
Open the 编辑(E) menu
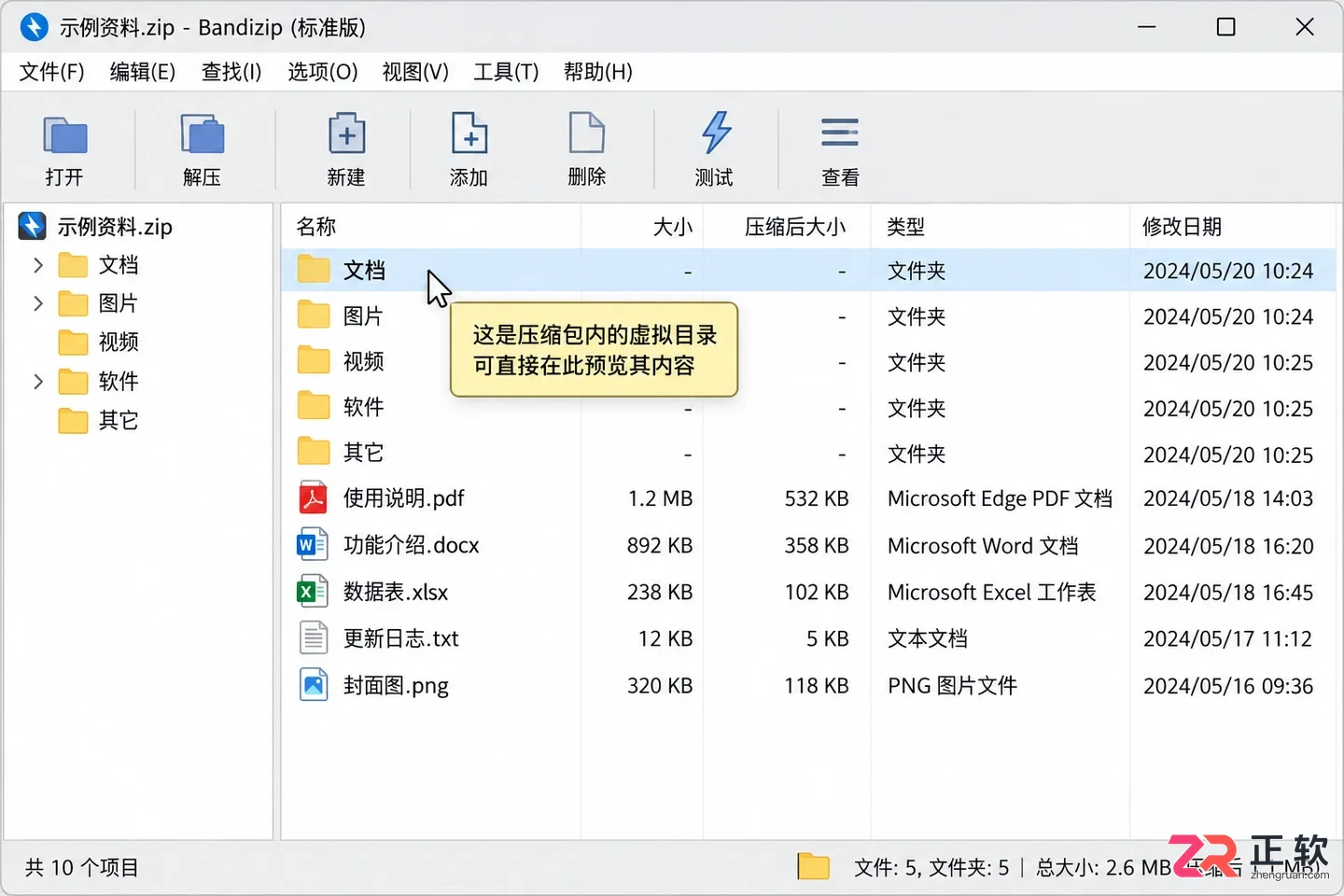coord(143,72)
